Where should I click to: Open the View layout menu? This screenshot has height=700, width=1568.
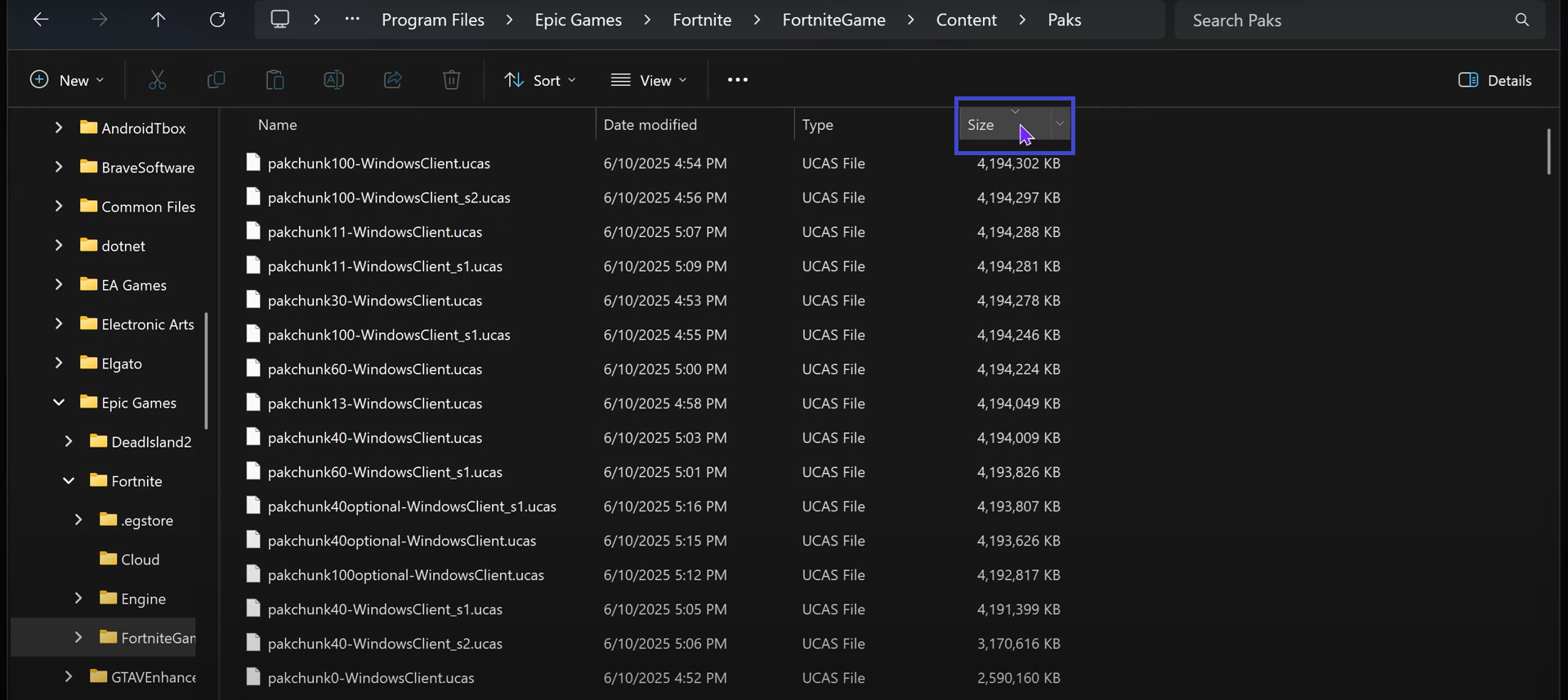tap(649, 80)
